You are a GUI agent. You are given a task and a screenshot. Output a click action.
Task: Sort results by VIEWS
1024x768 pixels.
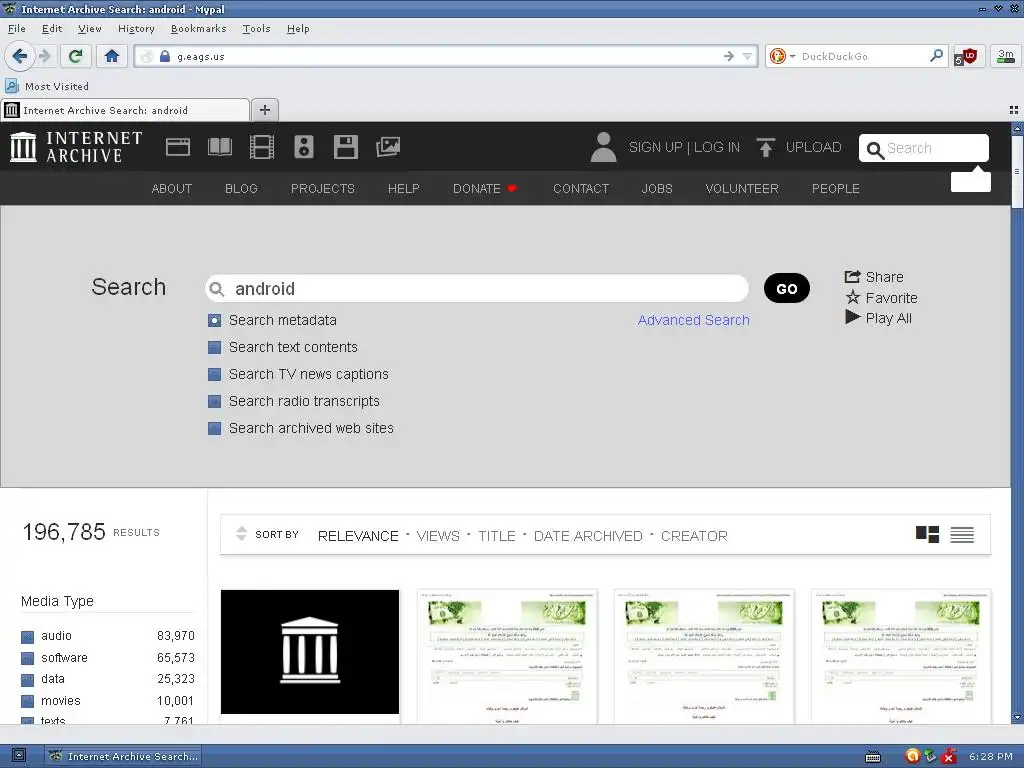[x=438, y=536]
